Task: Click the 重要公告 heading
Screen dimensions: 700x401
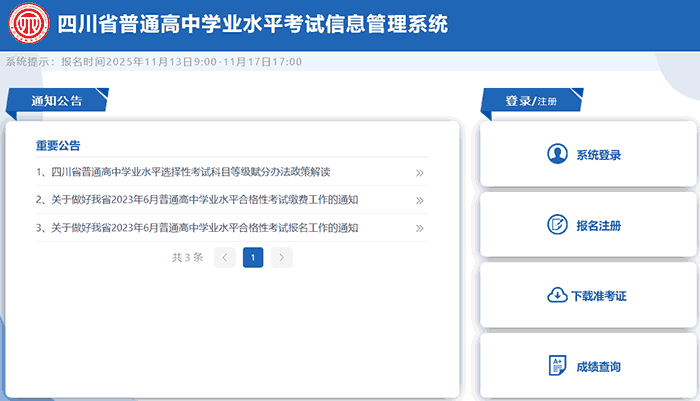Action: (x=58, y=146)
